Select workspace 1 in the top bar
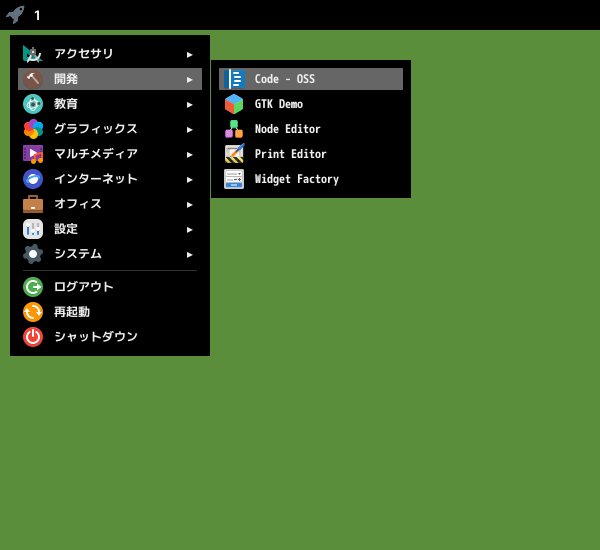This screenshot has width=600, height=550. click(37, 15)
